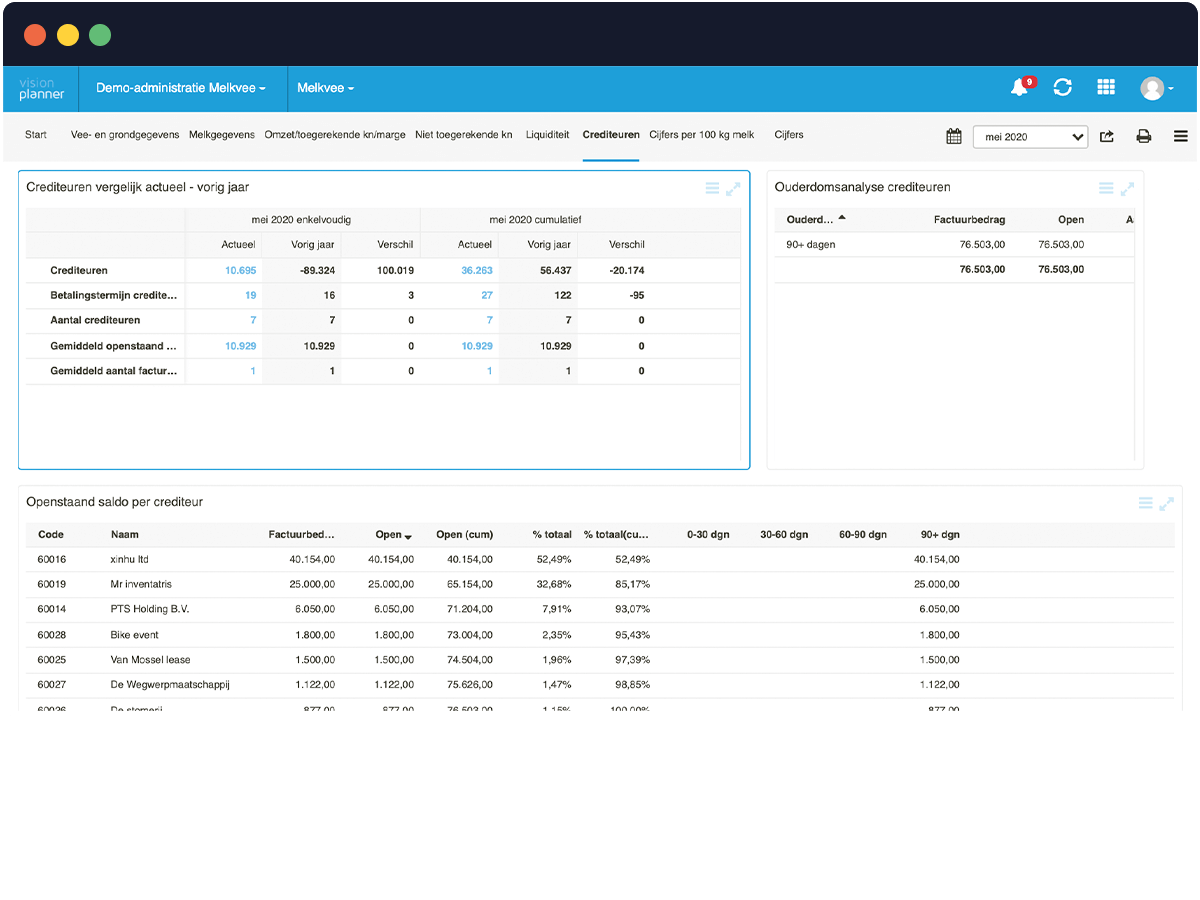This screenshot has width=1200, height=900.
Task: Sort by the Open column header
Action: tap(393, 535)
